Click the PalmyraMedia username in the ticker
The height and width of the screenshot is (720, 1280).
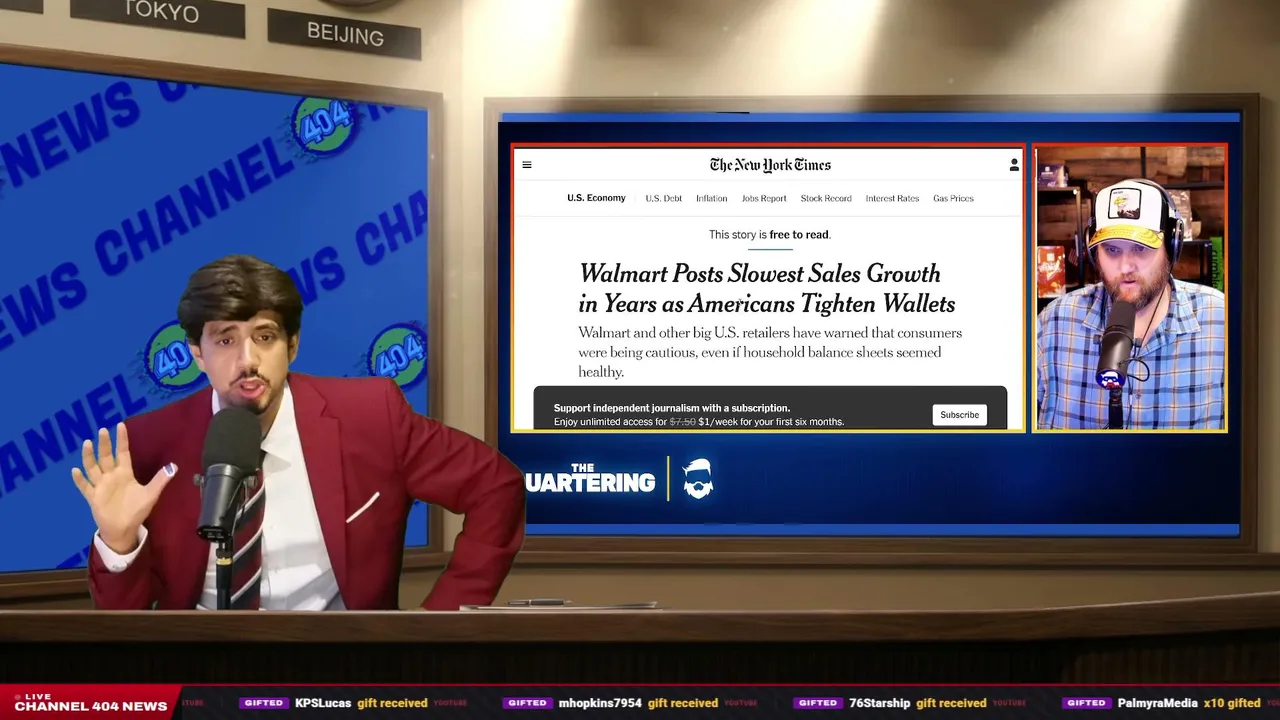coord(1157,703)
